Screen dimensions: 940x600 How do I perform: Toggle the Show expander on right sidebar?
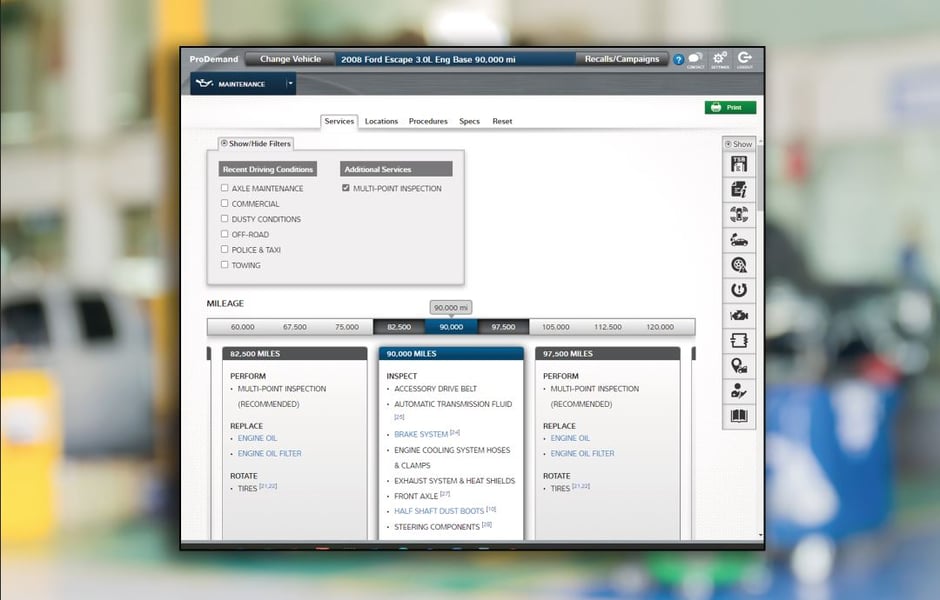[x=739, y=144]
